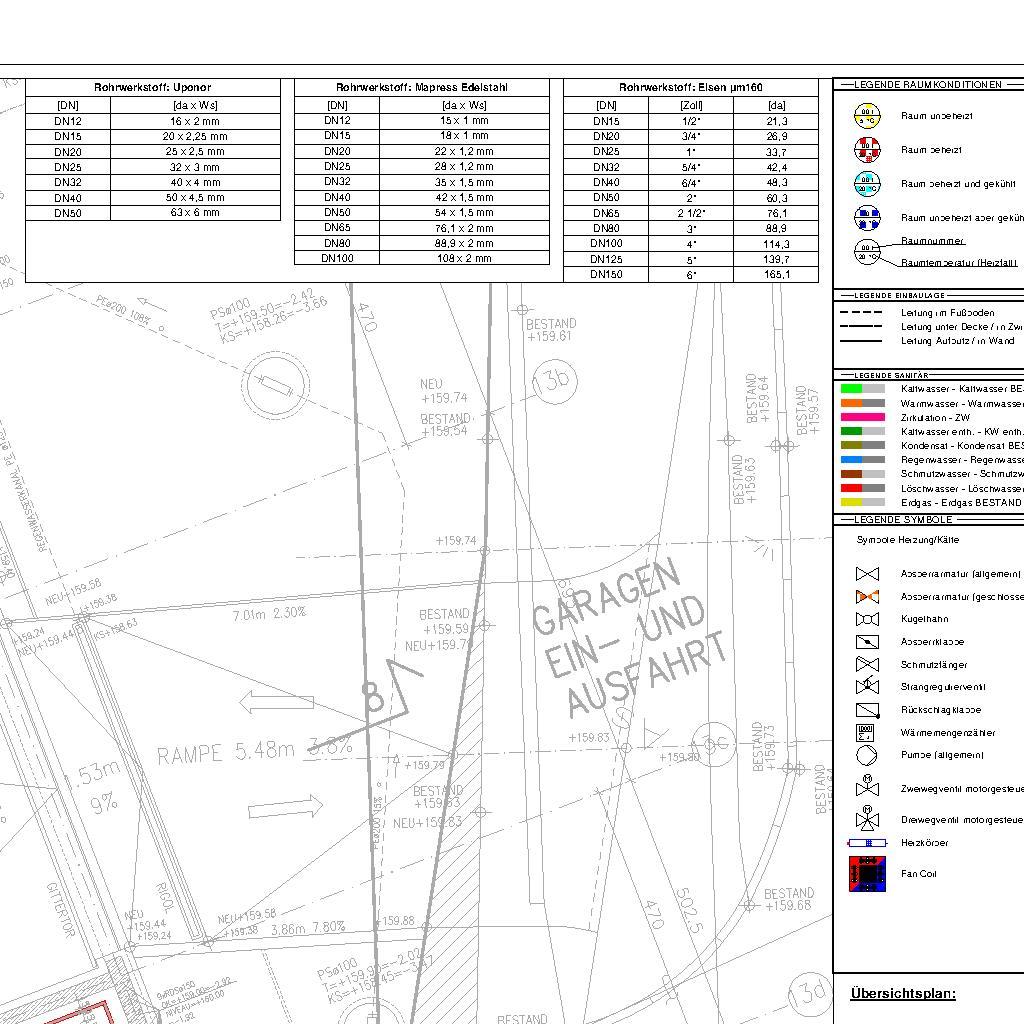The height and width of the screenshot is (1024, 1024).
Task: Click the yellow Raum unbeheizt symbol
Action: (x=866, y=116)
